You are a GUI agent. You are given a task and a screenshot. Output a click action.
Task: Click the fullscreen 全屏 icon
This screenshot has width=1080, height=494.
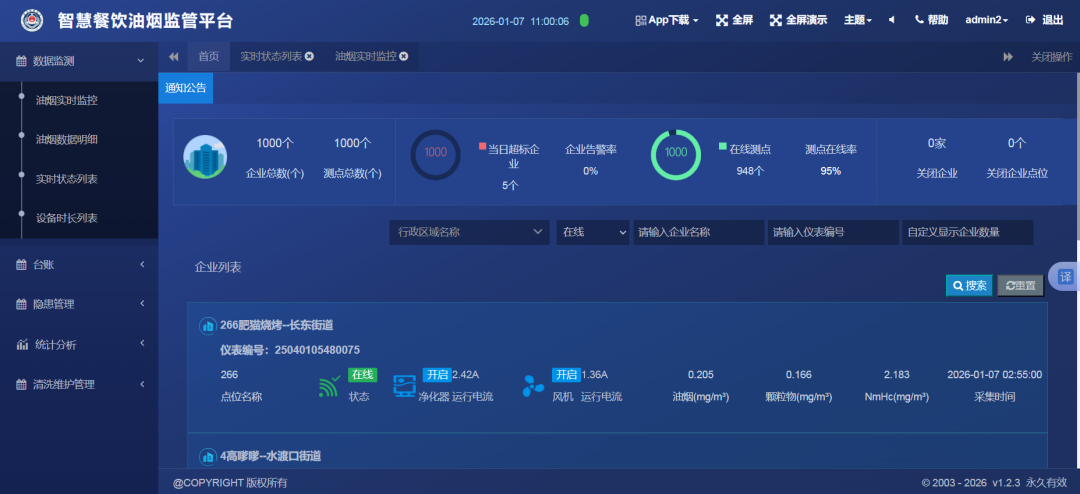722,20
